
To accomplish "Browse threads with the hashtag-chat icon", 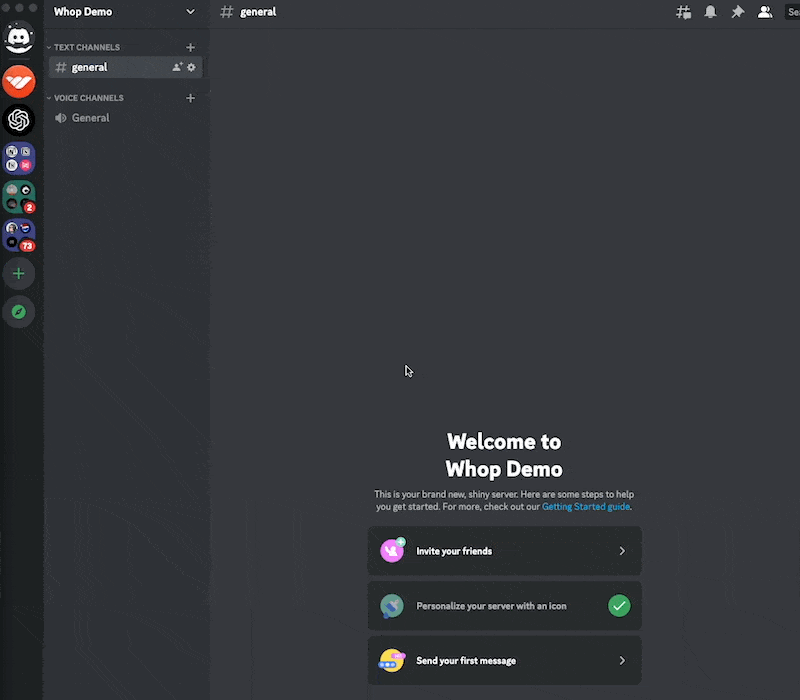I will point(683,12).
